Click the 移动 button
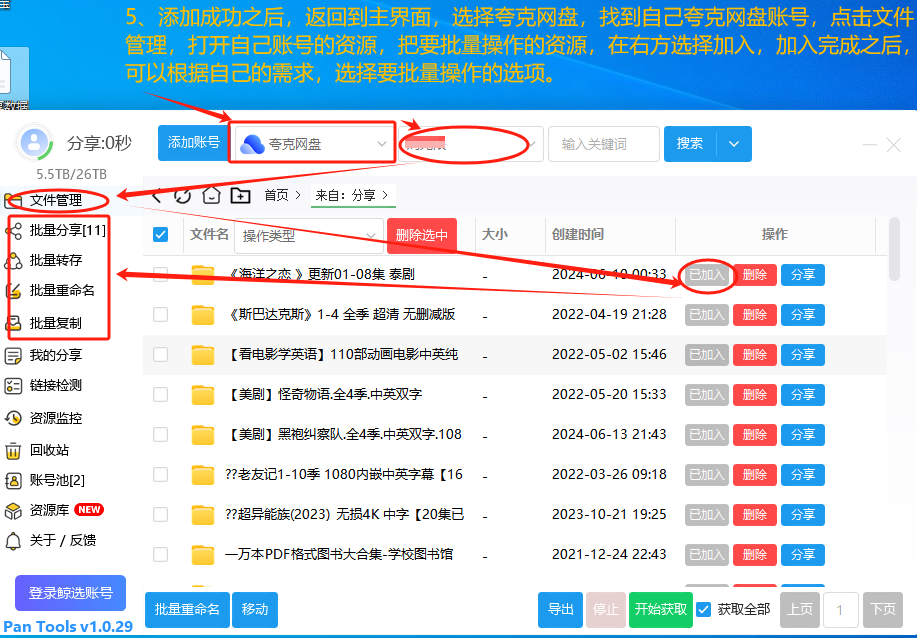This screenshot has height=638, width=917. (x=255, y=609)
